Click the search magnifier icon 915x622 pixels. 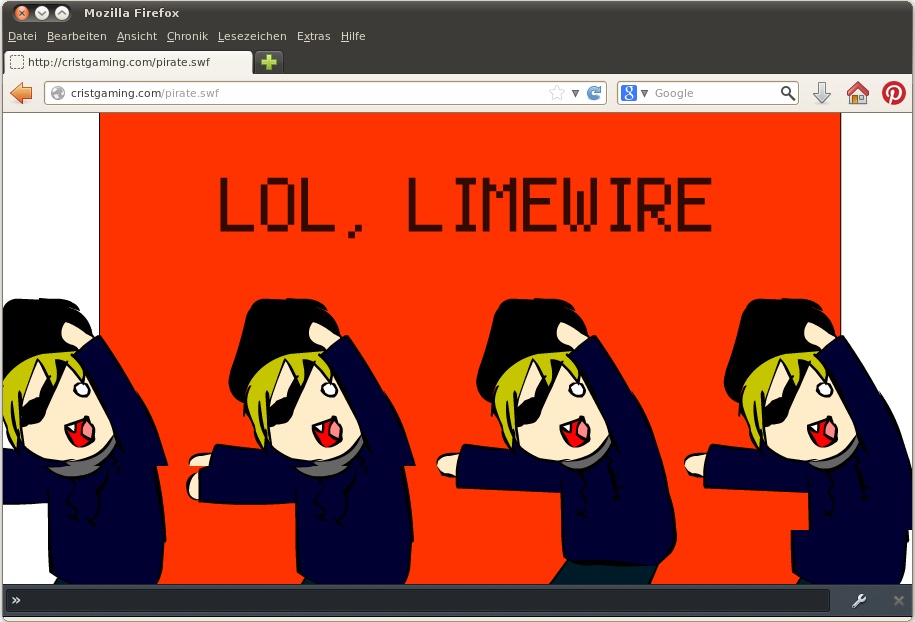[x=788, y=93]
